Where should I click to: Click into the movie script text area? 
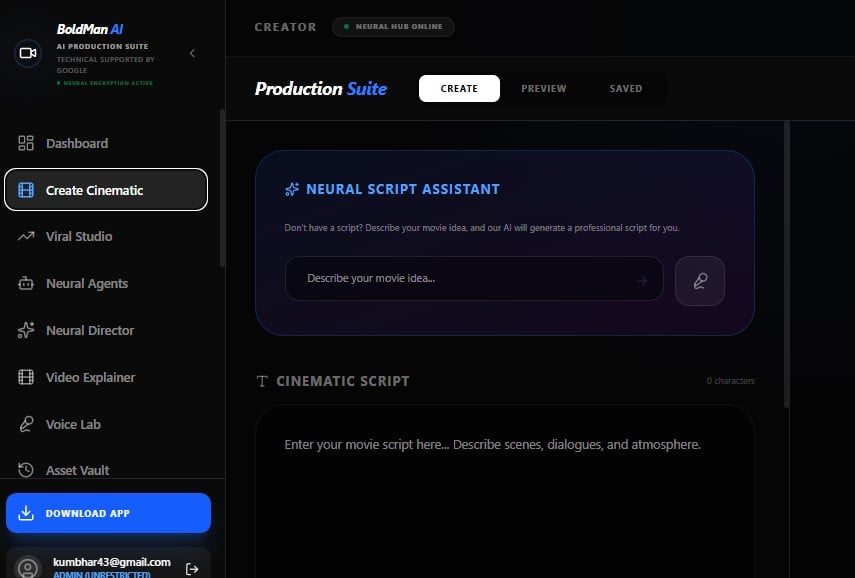[x=505, y=491]
